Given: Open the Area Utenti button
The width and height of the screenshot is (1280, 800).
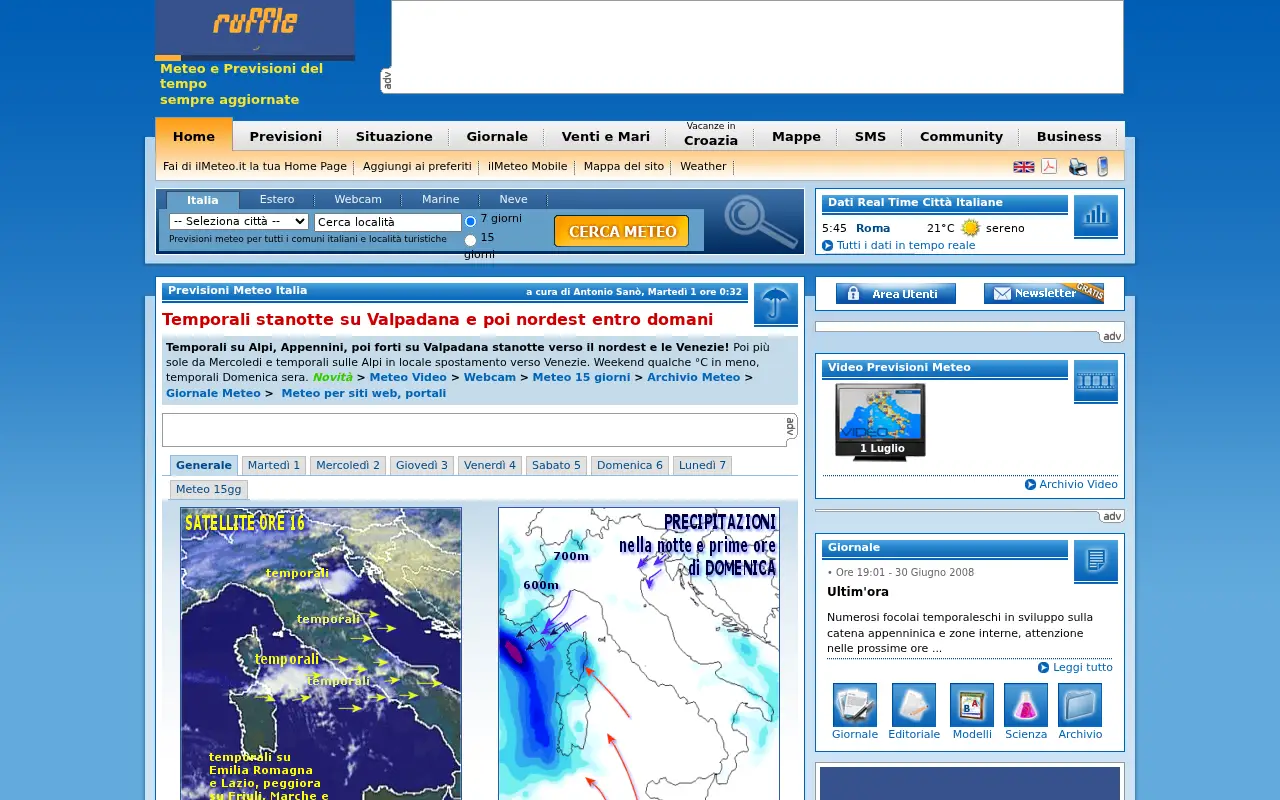Looking at the screenshot, I should pyautogui.click(x=896, y=294).
